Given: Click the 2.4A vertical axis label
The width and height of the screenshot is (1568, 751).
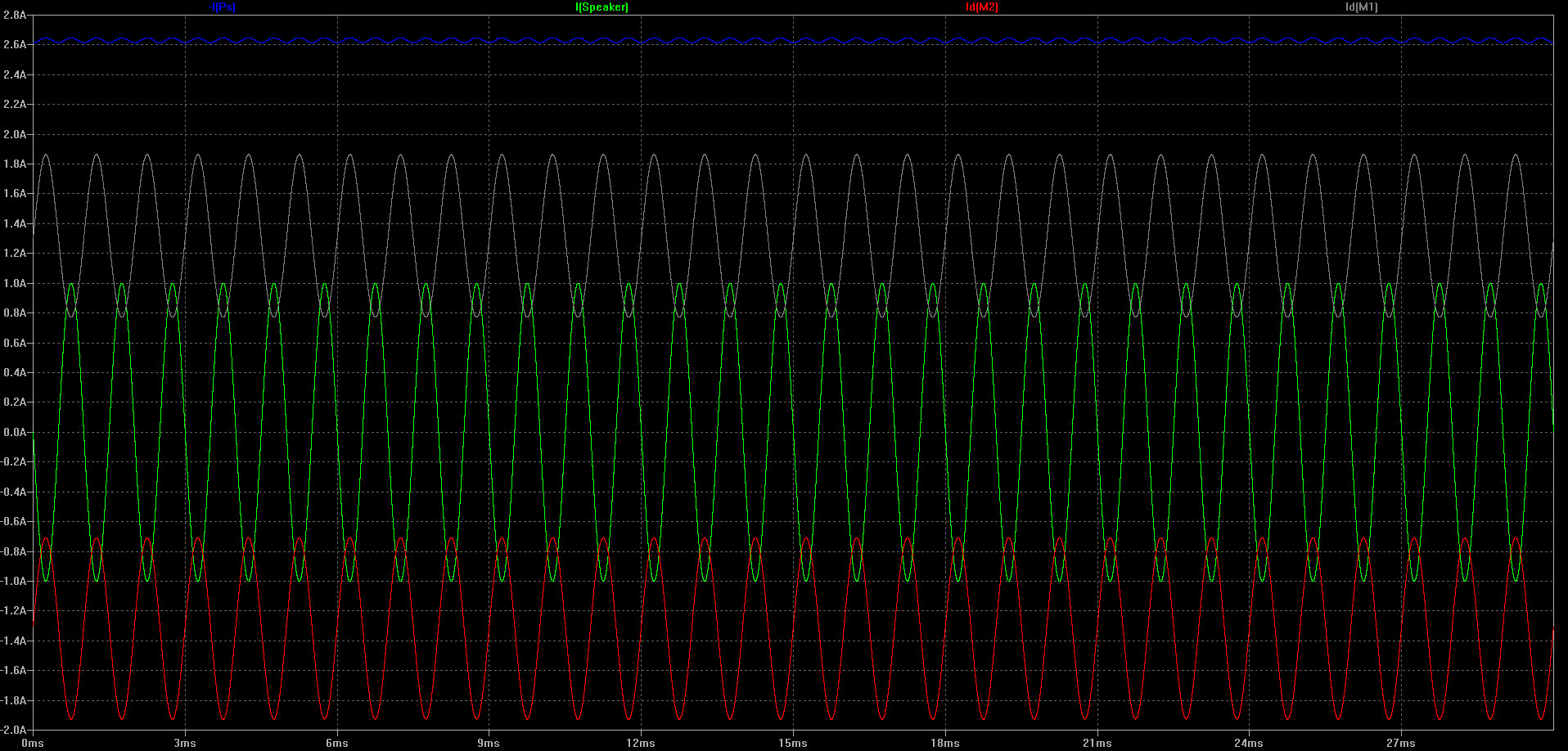Looking at the screenshot, I should pos(15,74).
